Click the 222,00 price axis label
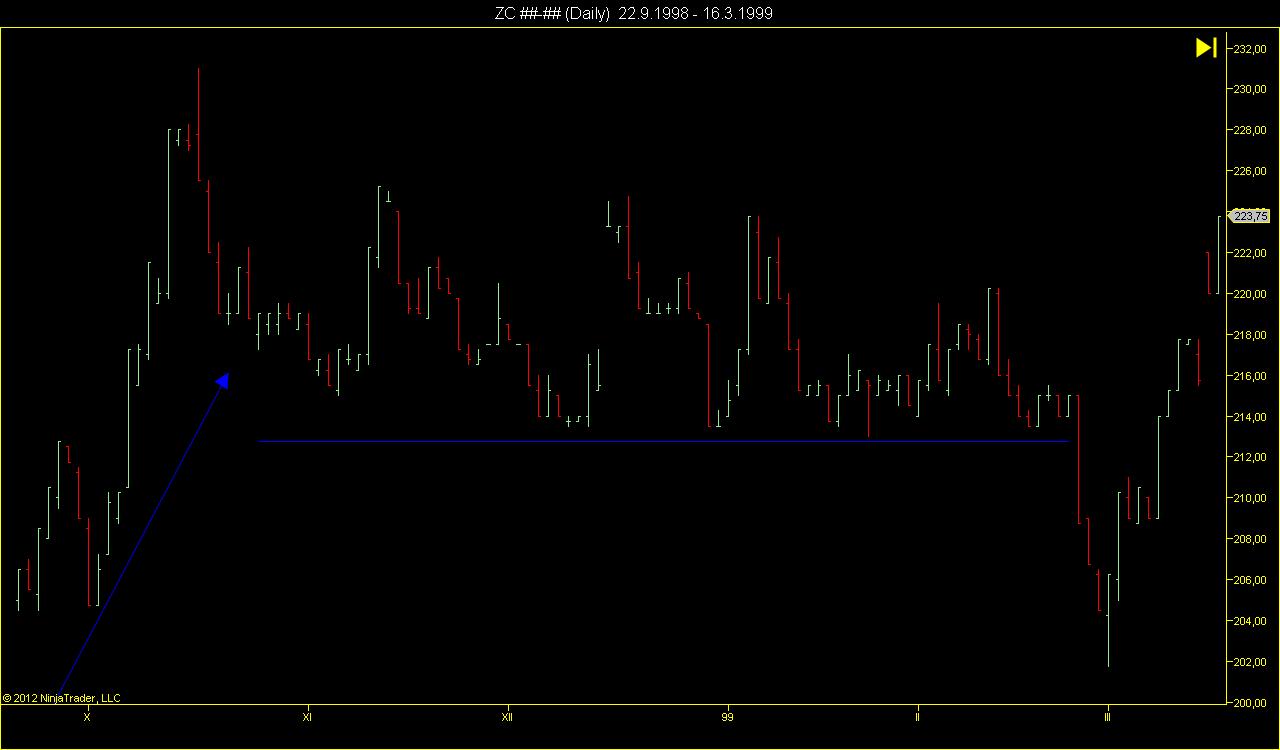Image resolution: width=1280 pixels, height=750 pixels. click(1251, 254)
